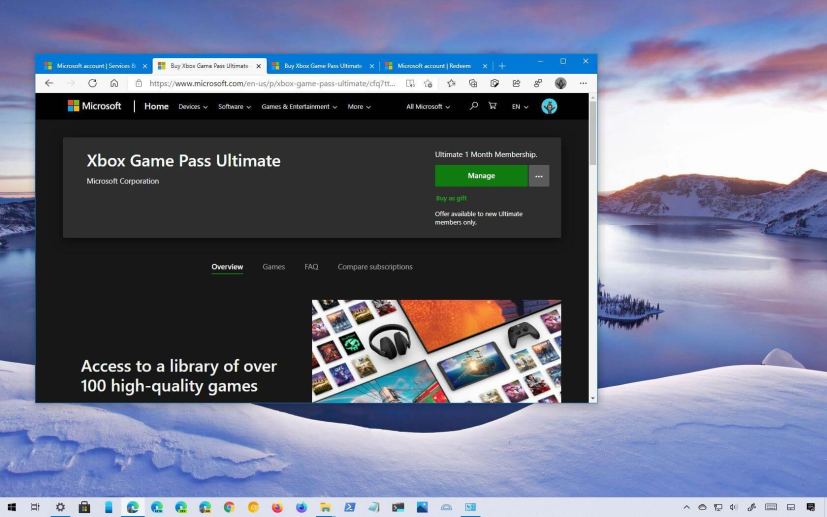The width and height of the screenshot is (827, 517).
Task: Open the Microsoft account avatar on page
Action: pos(549,106)
